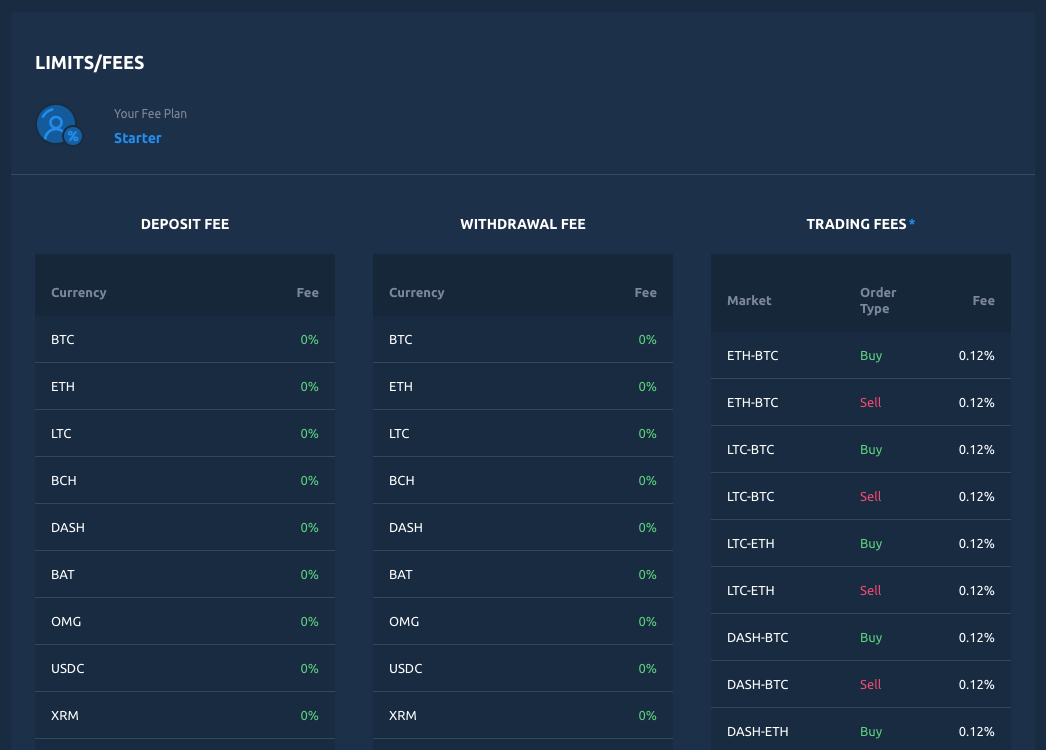This screenshot has width=1046, height=750.
Task: Open the Starter fee plan link
Action: click(137, 138)
